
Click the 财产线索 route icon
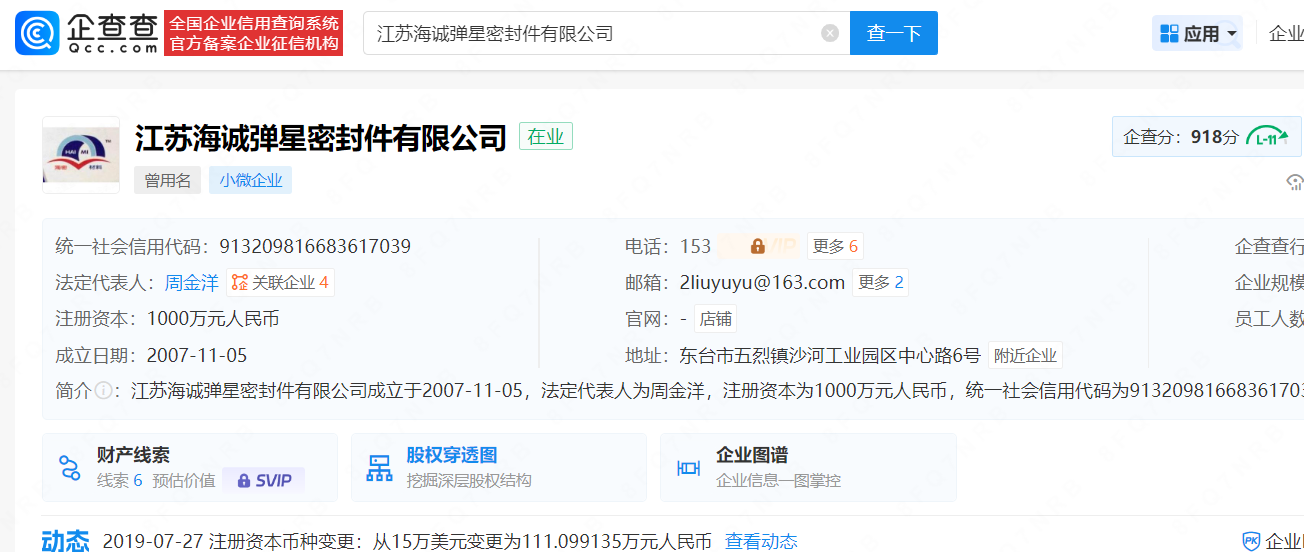point(69,468)
